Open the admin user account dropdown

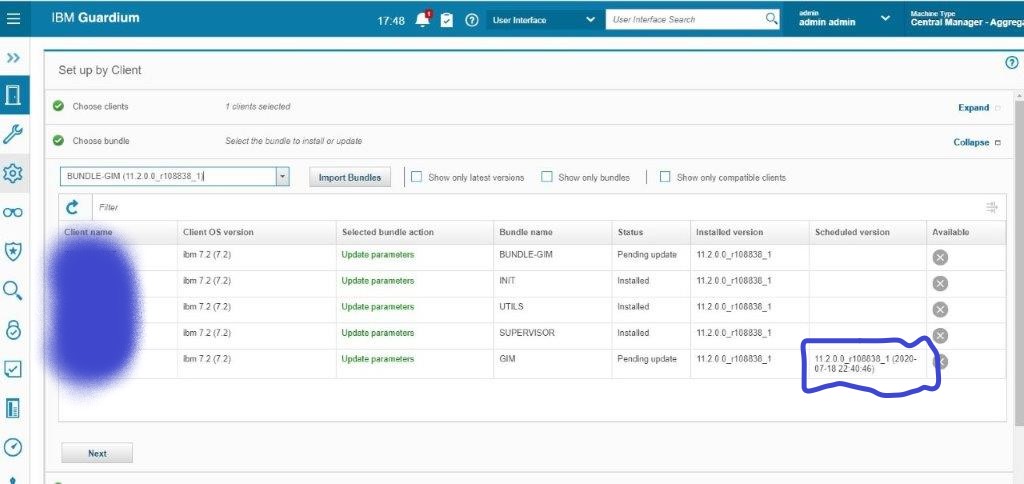point(844,19)
